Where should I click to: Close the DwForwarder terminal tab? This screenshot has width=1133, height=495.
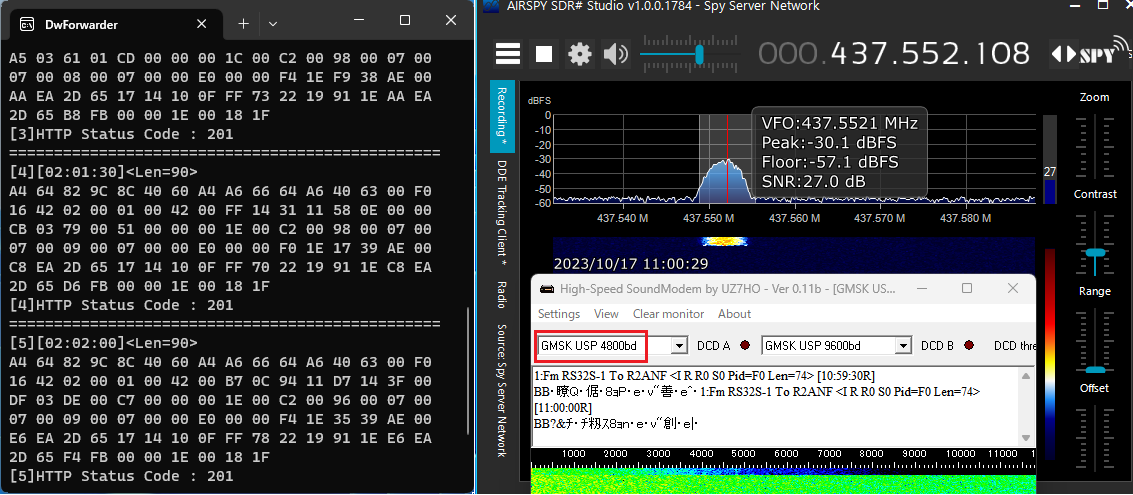tap(202, 24)
